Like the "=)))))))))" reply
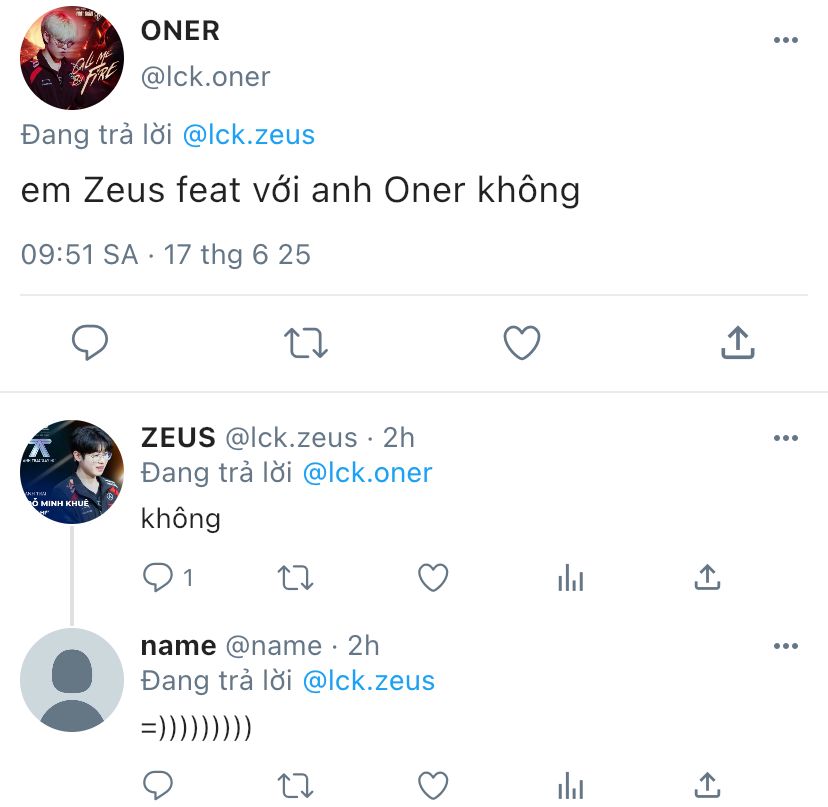This screenshot has height=807, width=828. pos(432,784)
